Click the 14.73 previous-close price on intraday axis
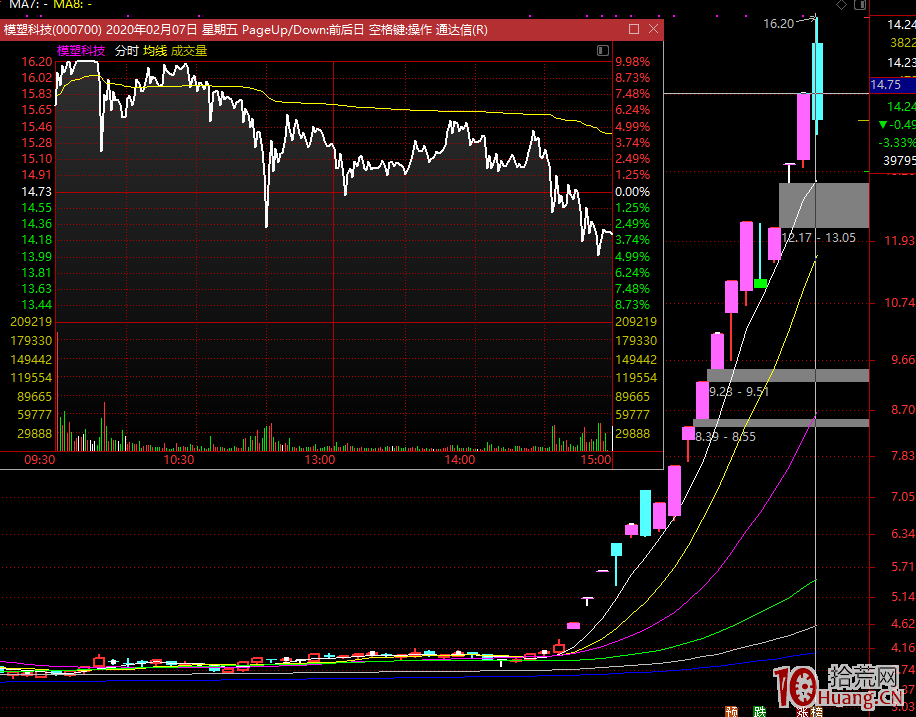The image size is (916, 717). [x=37, y=192]
